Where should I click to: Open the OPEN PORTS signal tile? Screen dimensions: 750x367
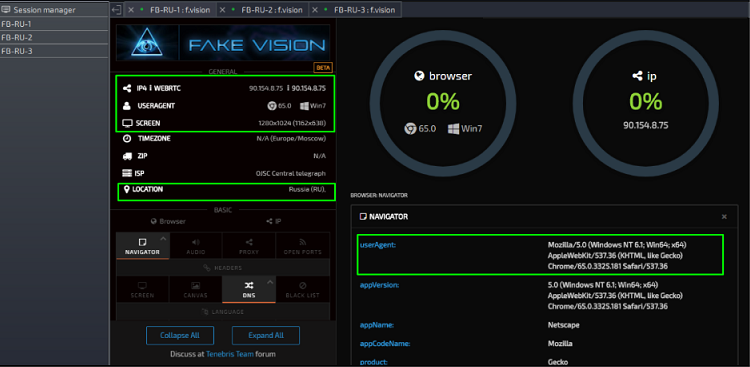click(x=303, y=246)
